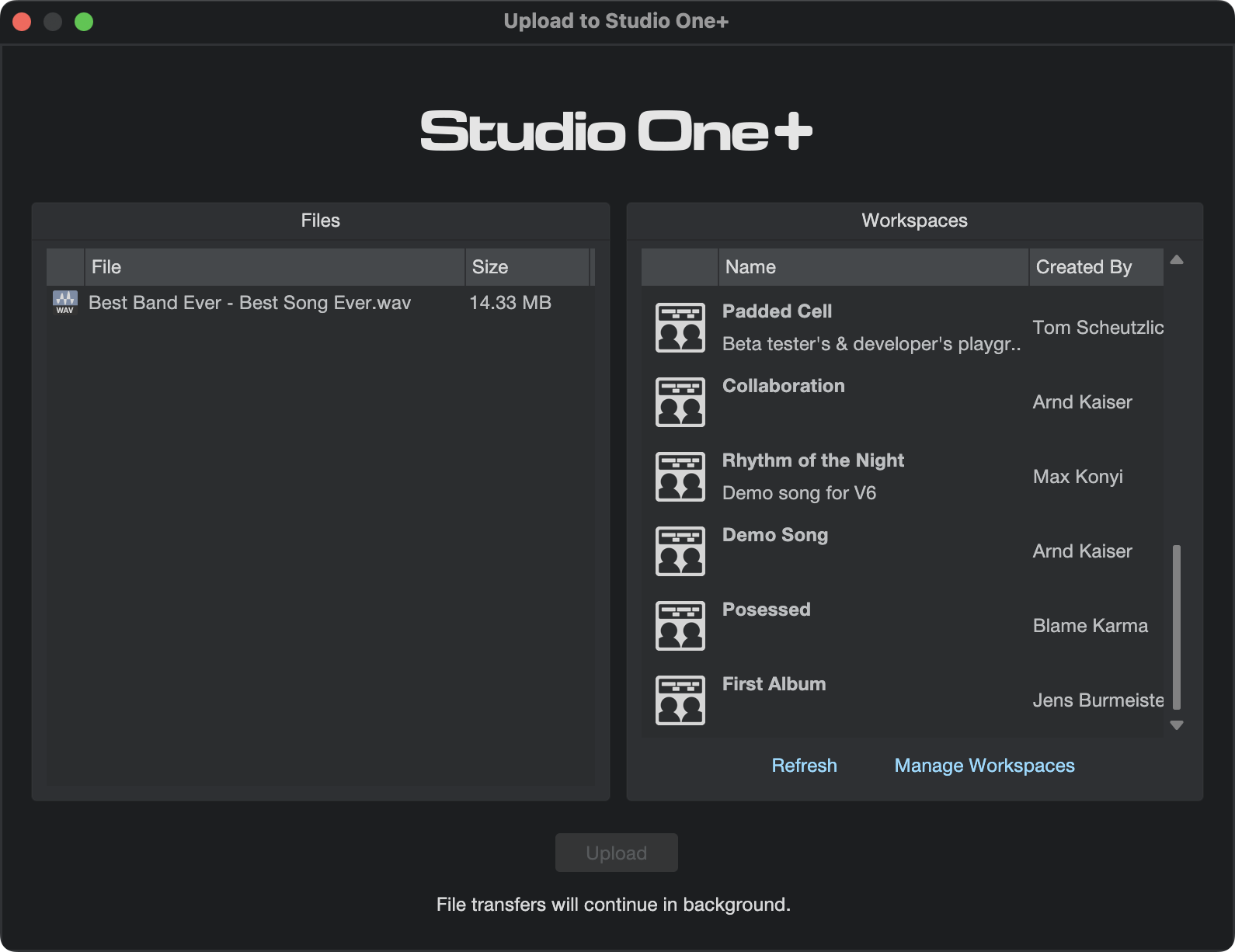
Task: Click the Tom Scheutzlic creator cell
Action: (x=1098, y=328)
